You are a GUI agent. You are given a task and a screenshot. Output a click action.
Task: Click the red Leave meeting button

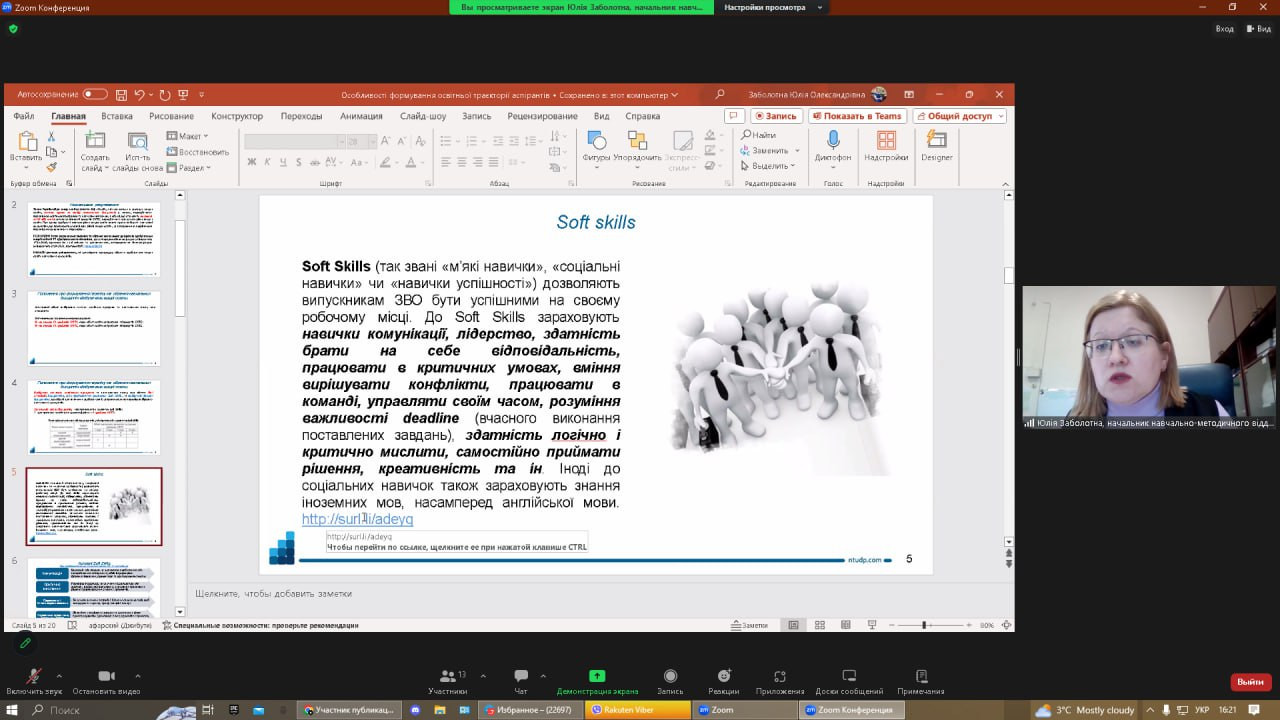[x=1250, y=681]
